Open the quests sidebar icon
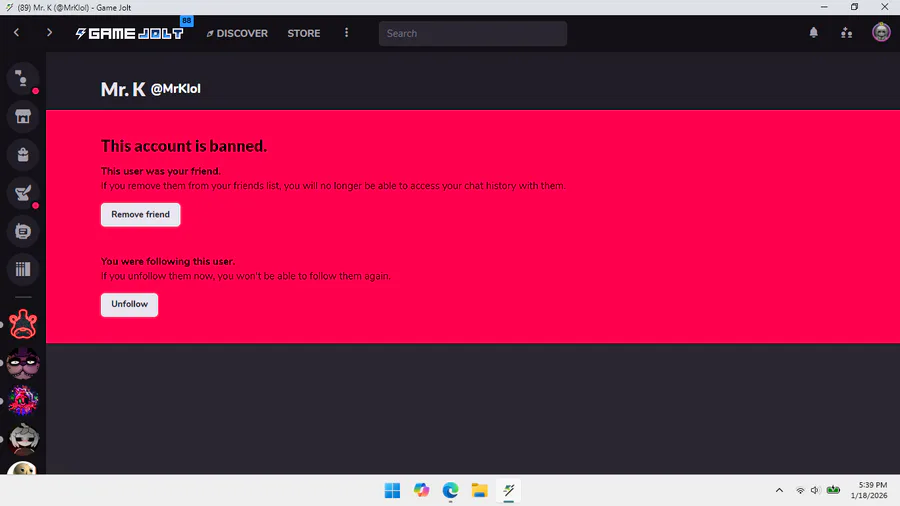The width and height of the screenshot is (900, 506). [x=23, y=193]
